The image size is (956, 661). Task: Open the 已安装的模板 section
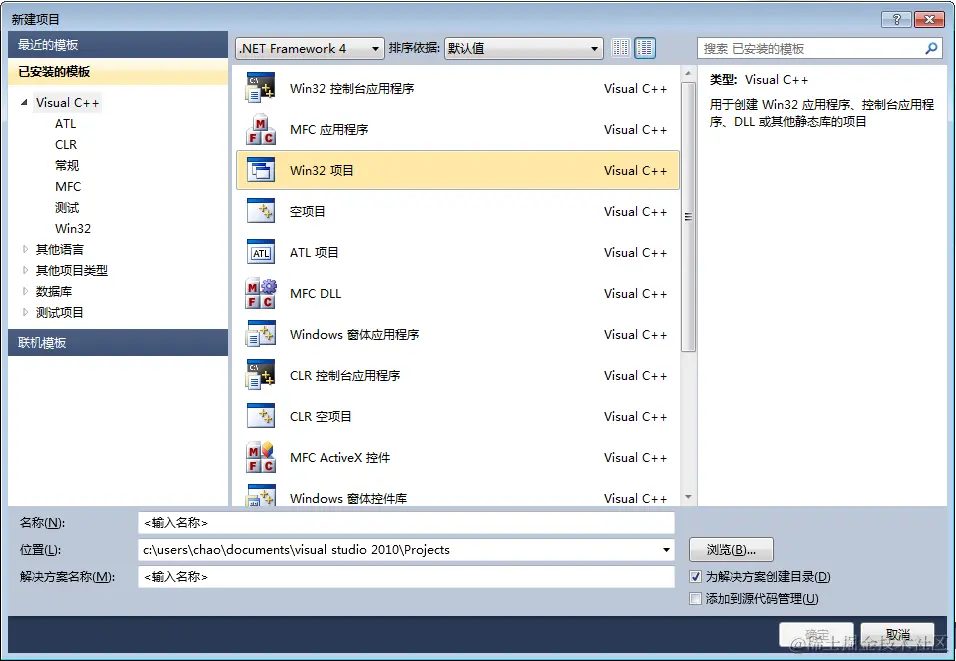(x=118, y=71)
